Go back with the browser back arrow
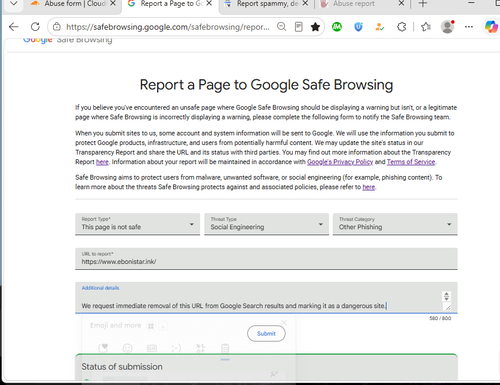The height and width of the screenshot is (385, 500). tap(14, 27)
